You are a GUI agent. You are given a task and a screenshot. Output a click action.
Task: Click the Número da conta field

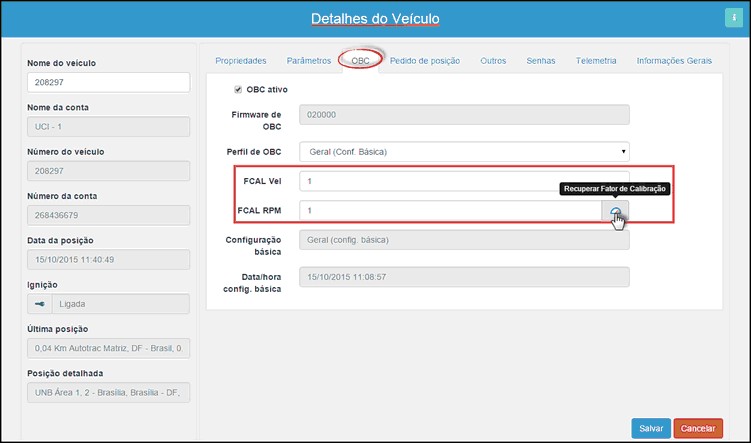[108, 215]
